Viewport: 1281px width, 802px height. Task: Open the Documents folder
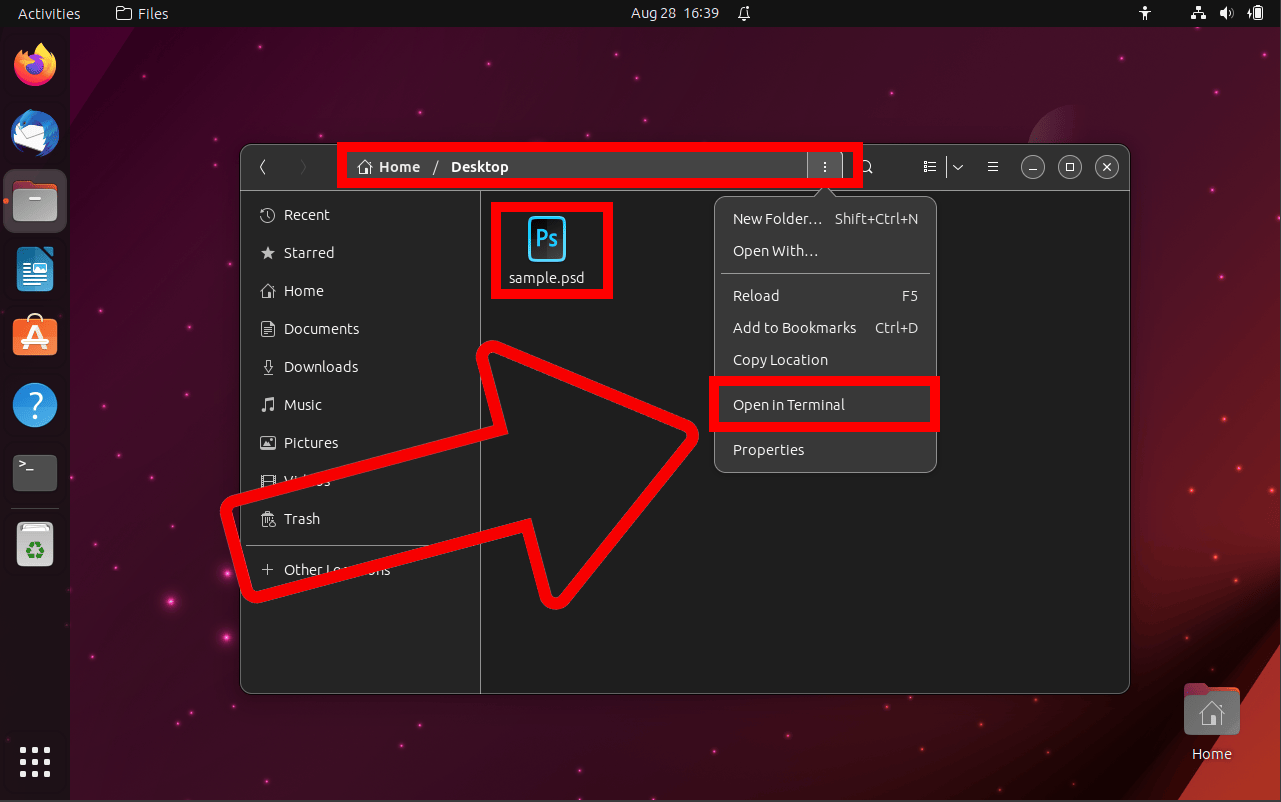coord(322,328)
